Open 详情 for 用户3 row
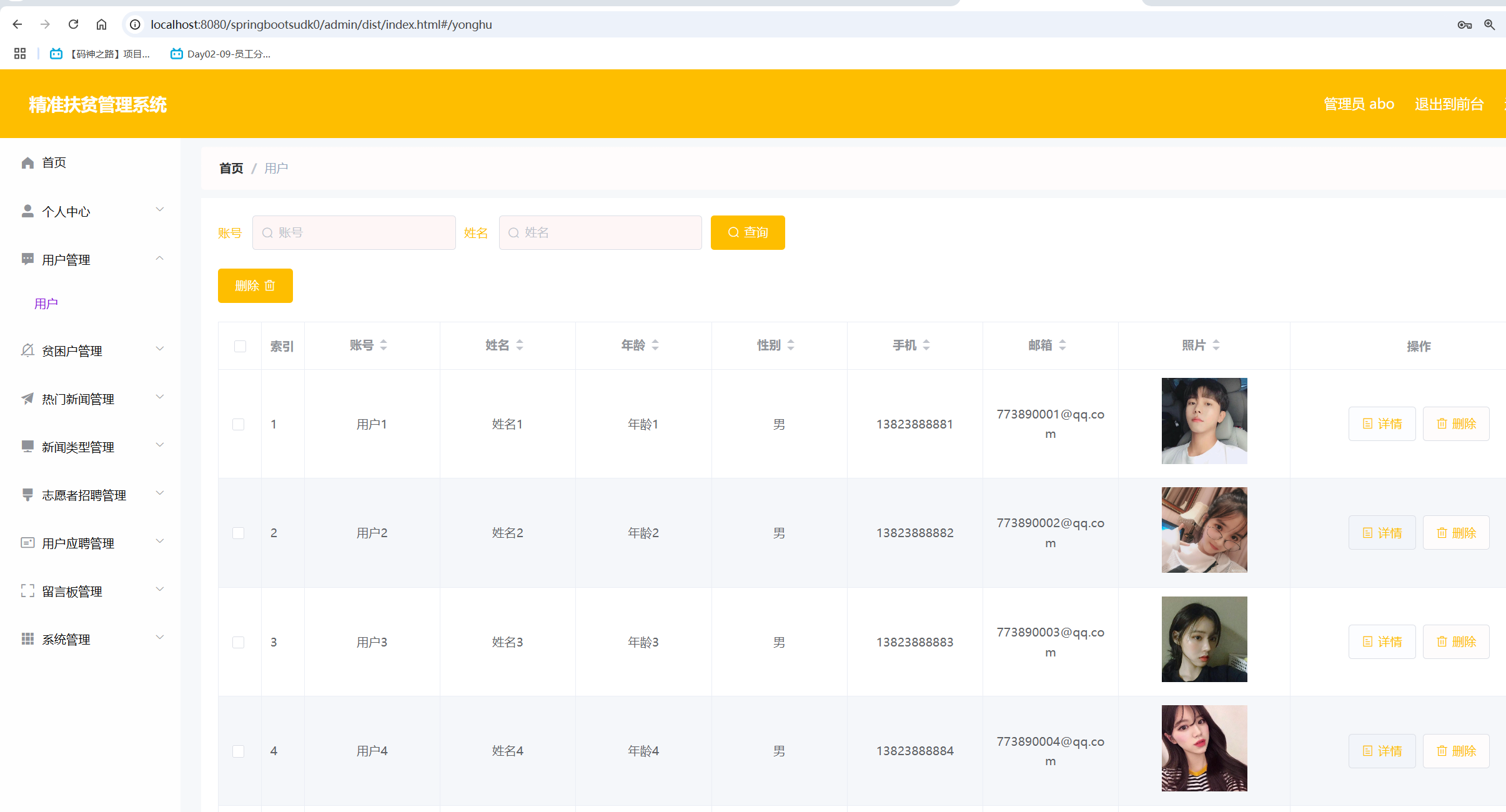Image resolution: width=1506 pixels, height=812 pixels. pyautogui.click(x=1382, y=642)
